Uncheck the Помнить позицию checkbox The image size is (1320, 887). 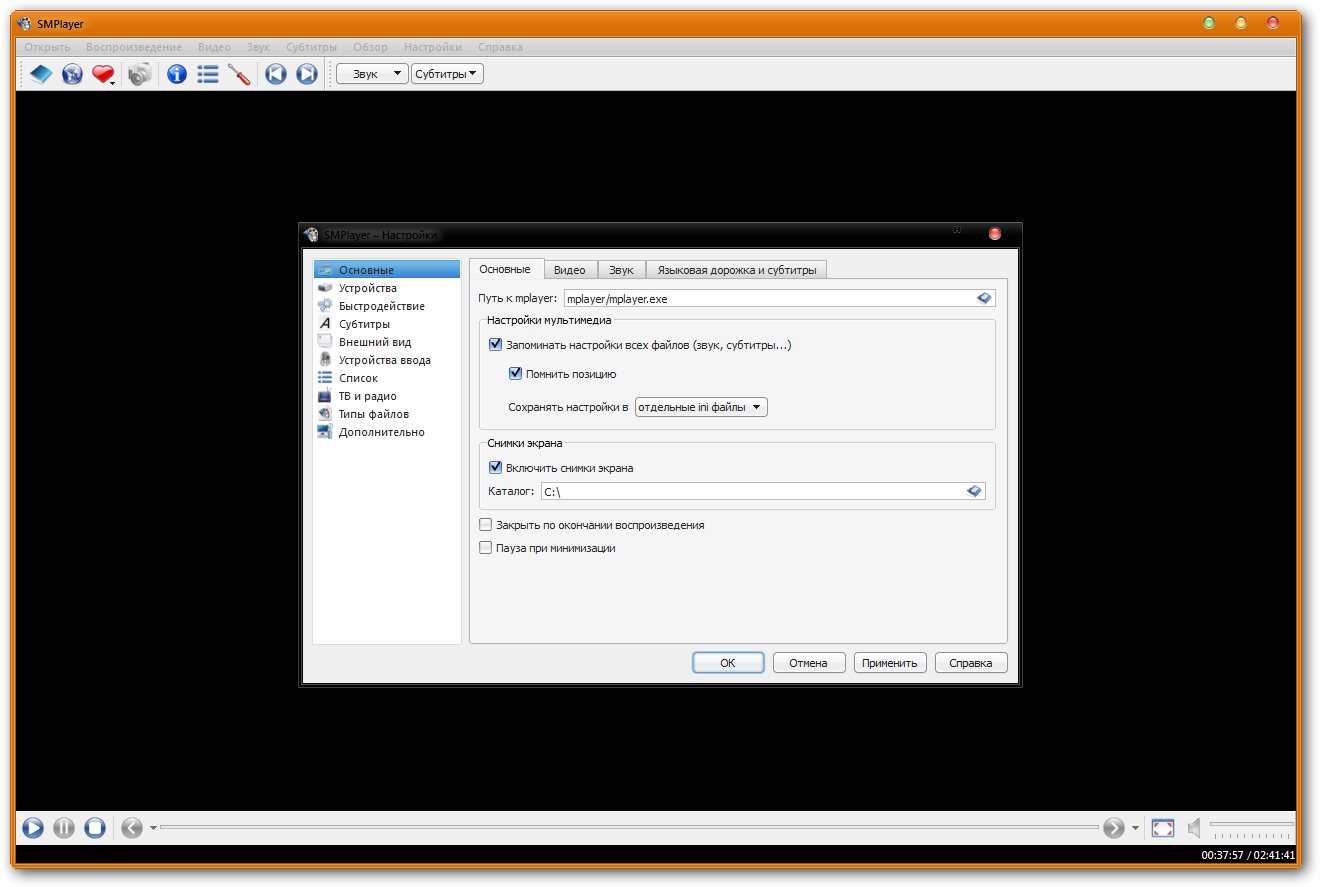point(516,374)
